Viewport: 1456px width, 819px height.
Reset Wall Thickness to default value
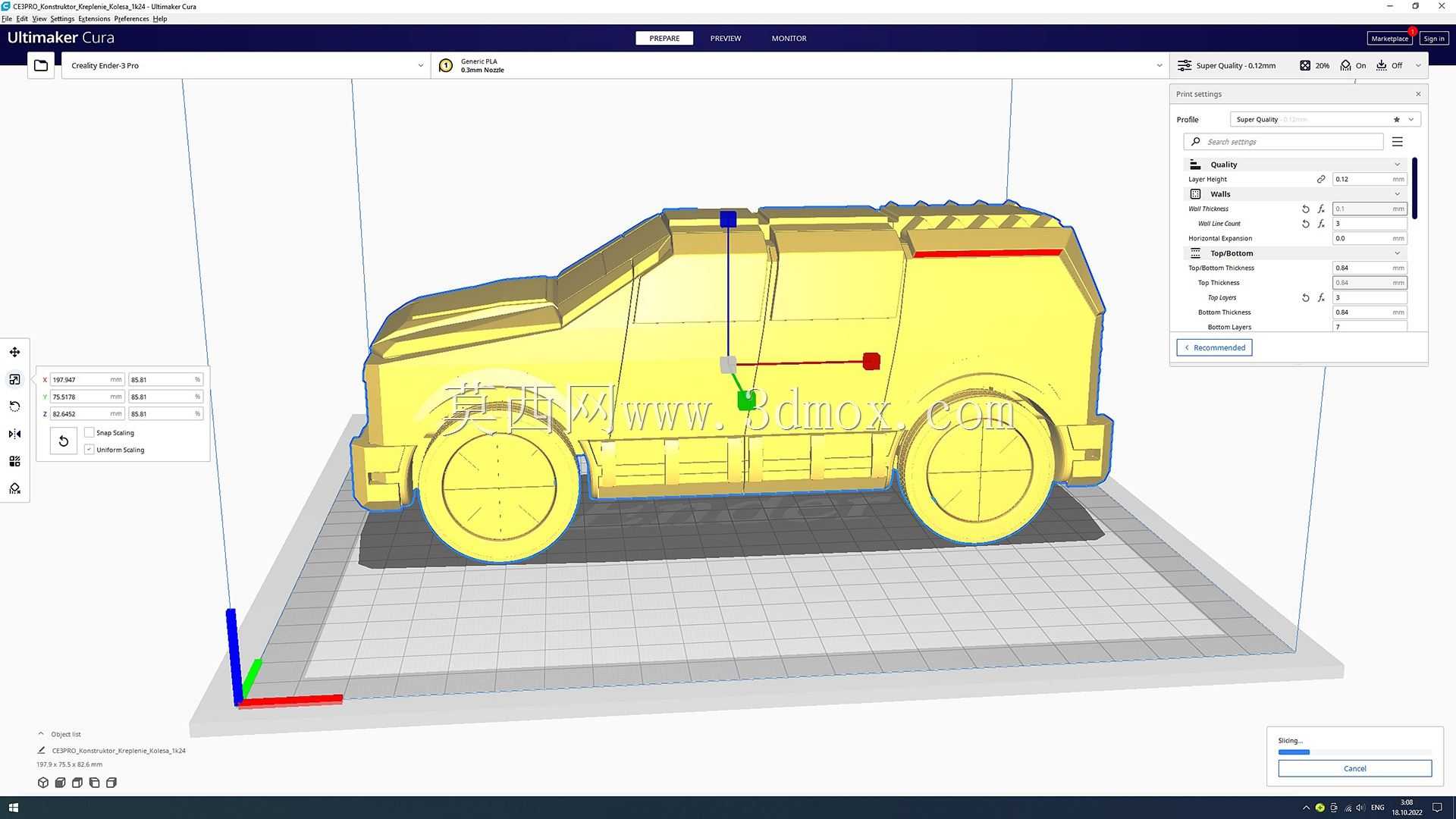(1306, 209)
